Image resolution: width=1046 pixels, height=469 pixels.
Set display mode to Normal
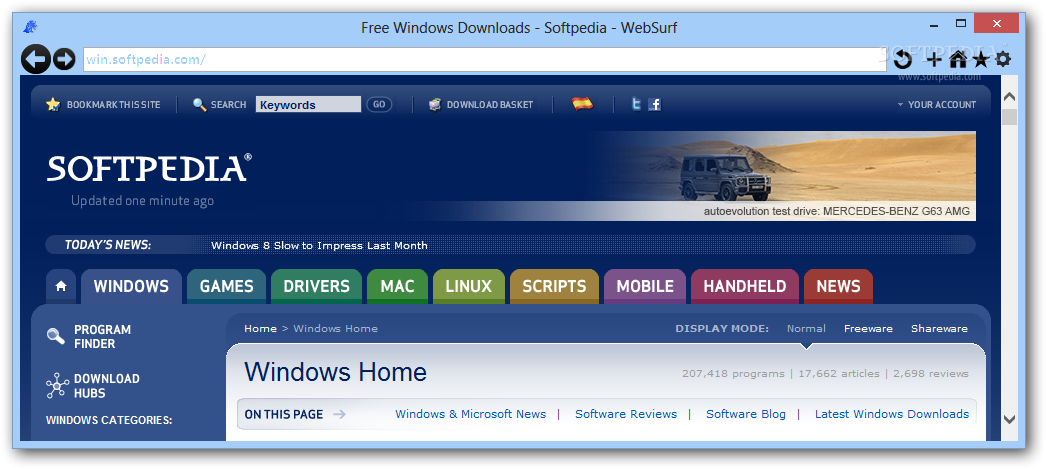point(806,328)
